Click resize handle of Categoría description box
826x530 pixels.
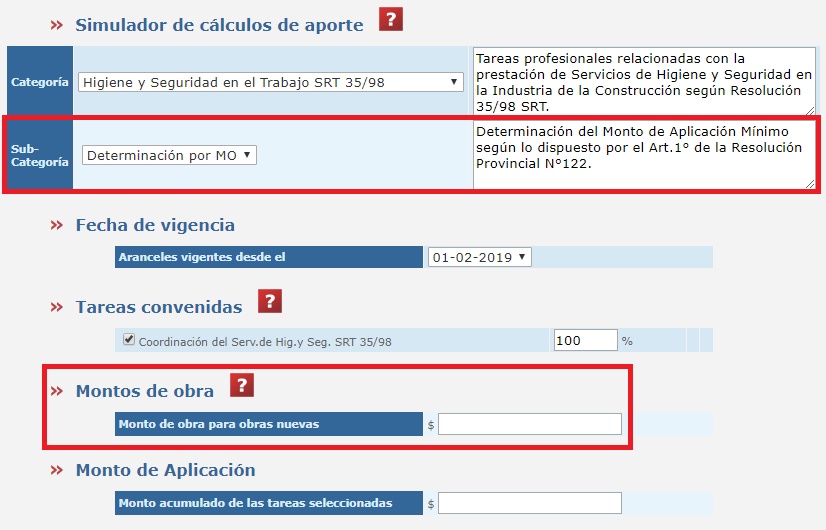(810, 109)
